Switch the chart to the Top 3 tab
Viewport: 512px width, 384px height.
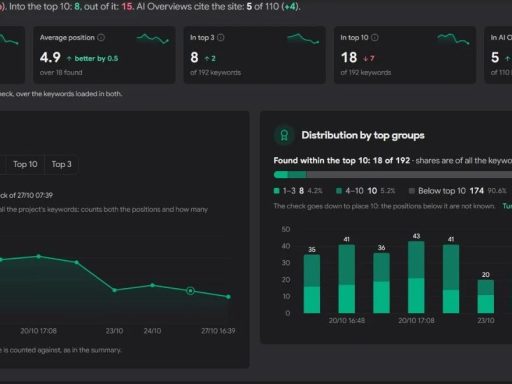(61, 164)
